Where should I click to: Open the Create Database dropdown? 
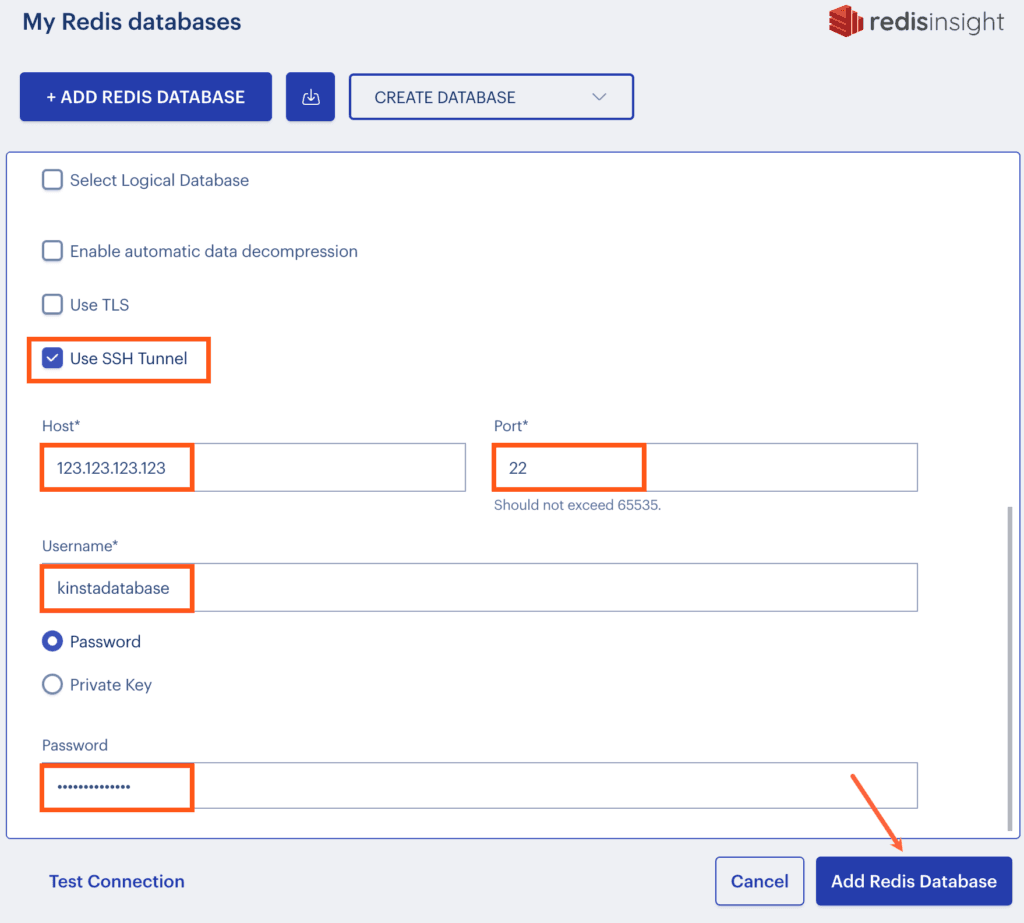(491, 97)
